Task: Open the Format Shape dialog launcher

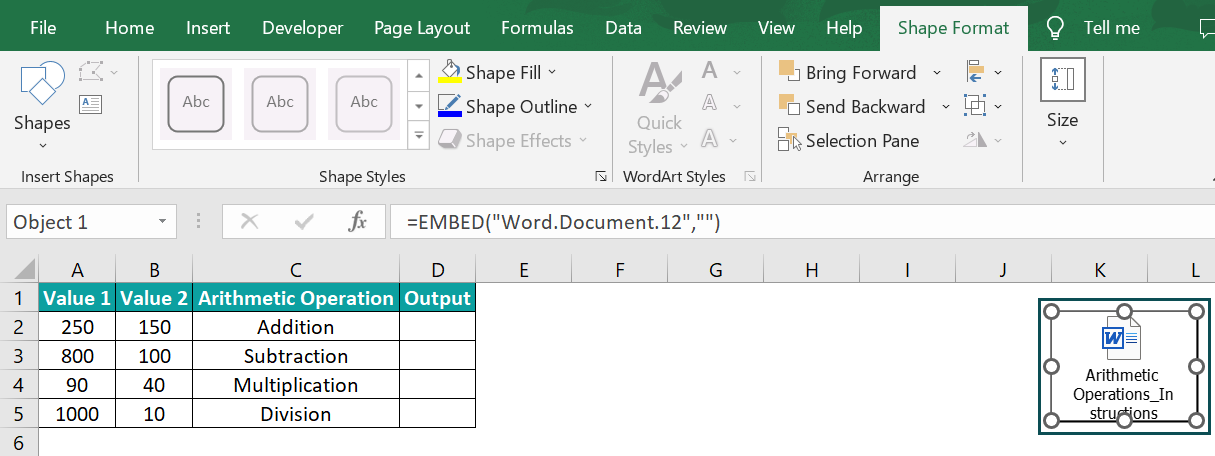Action: click(x=600, y=176)
